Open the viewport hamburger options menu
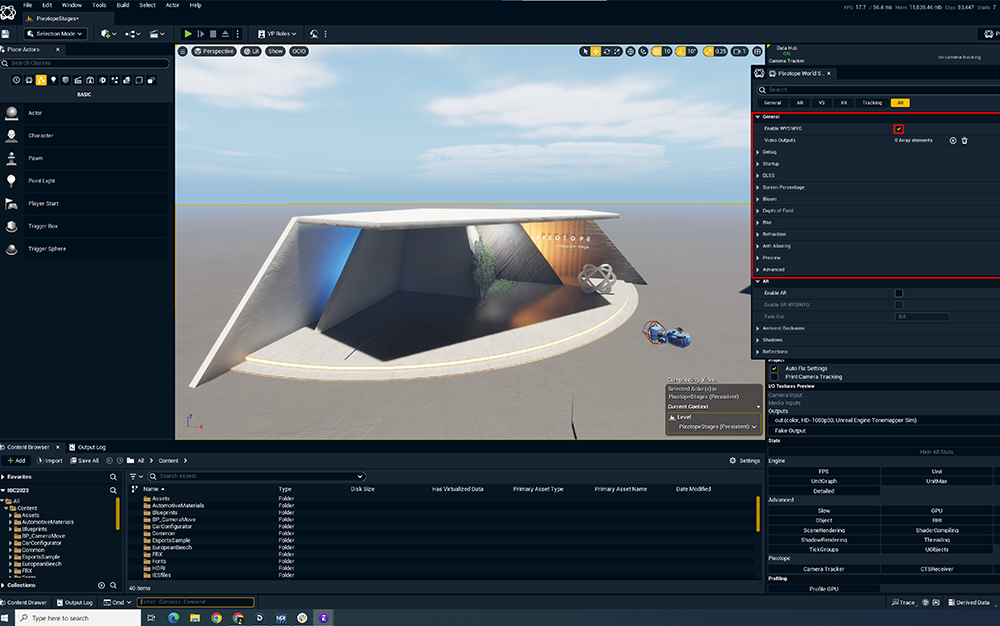The height and width of the screenshot is (626, 1000). pos(183,51)
